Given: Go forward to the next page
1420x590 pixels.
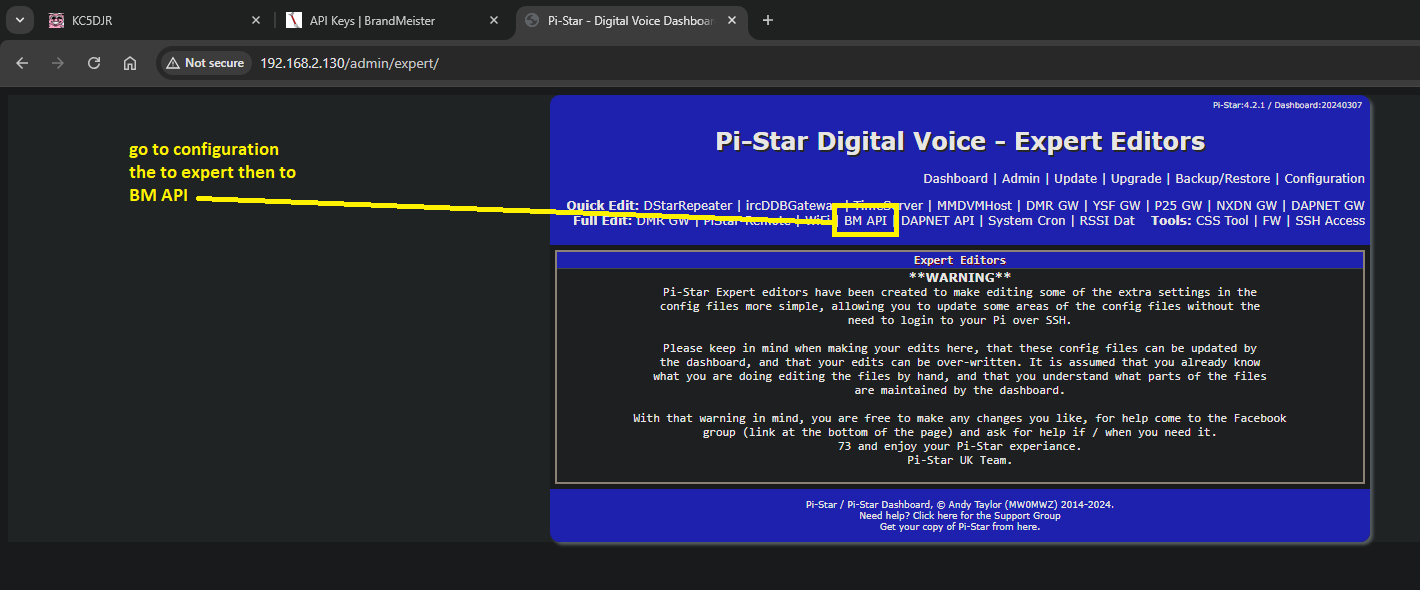Looking at the screenshot, I should [58, 63].
